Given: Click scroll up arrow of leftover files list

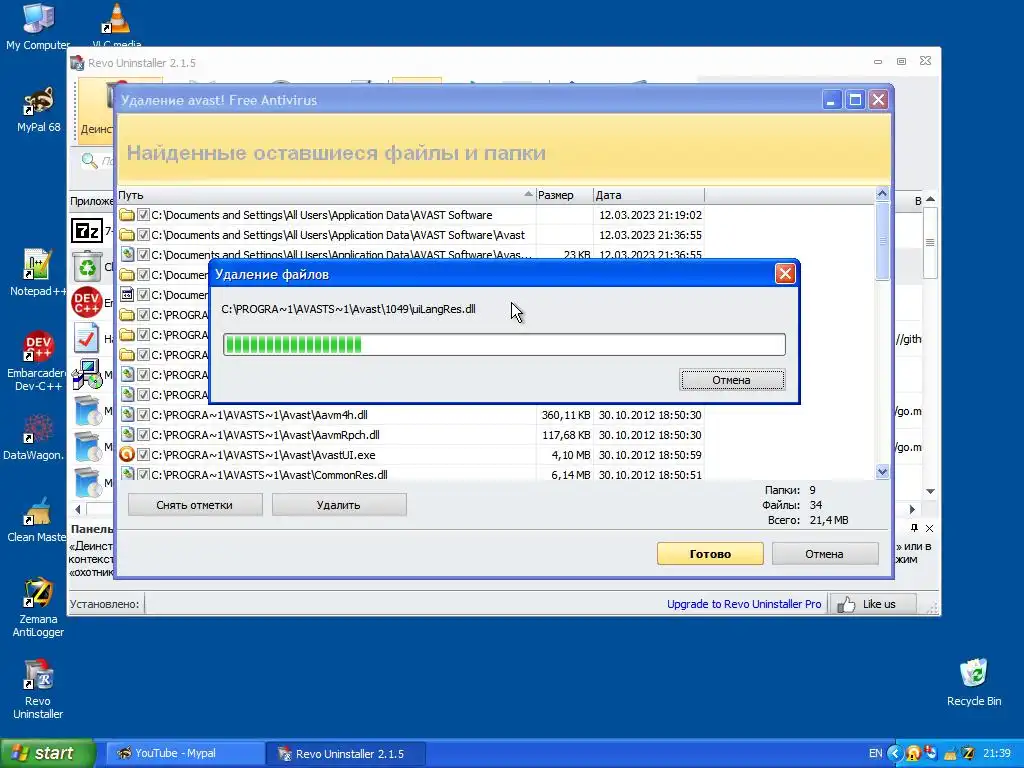Looking at the screenshot, I should [x=882, y=194].
